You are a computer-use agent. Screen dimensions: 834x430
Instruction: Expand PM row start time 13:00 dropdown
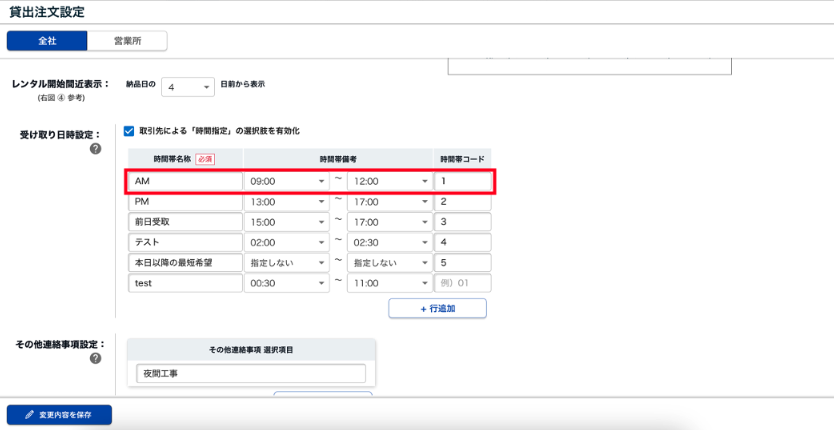point(287,202)
